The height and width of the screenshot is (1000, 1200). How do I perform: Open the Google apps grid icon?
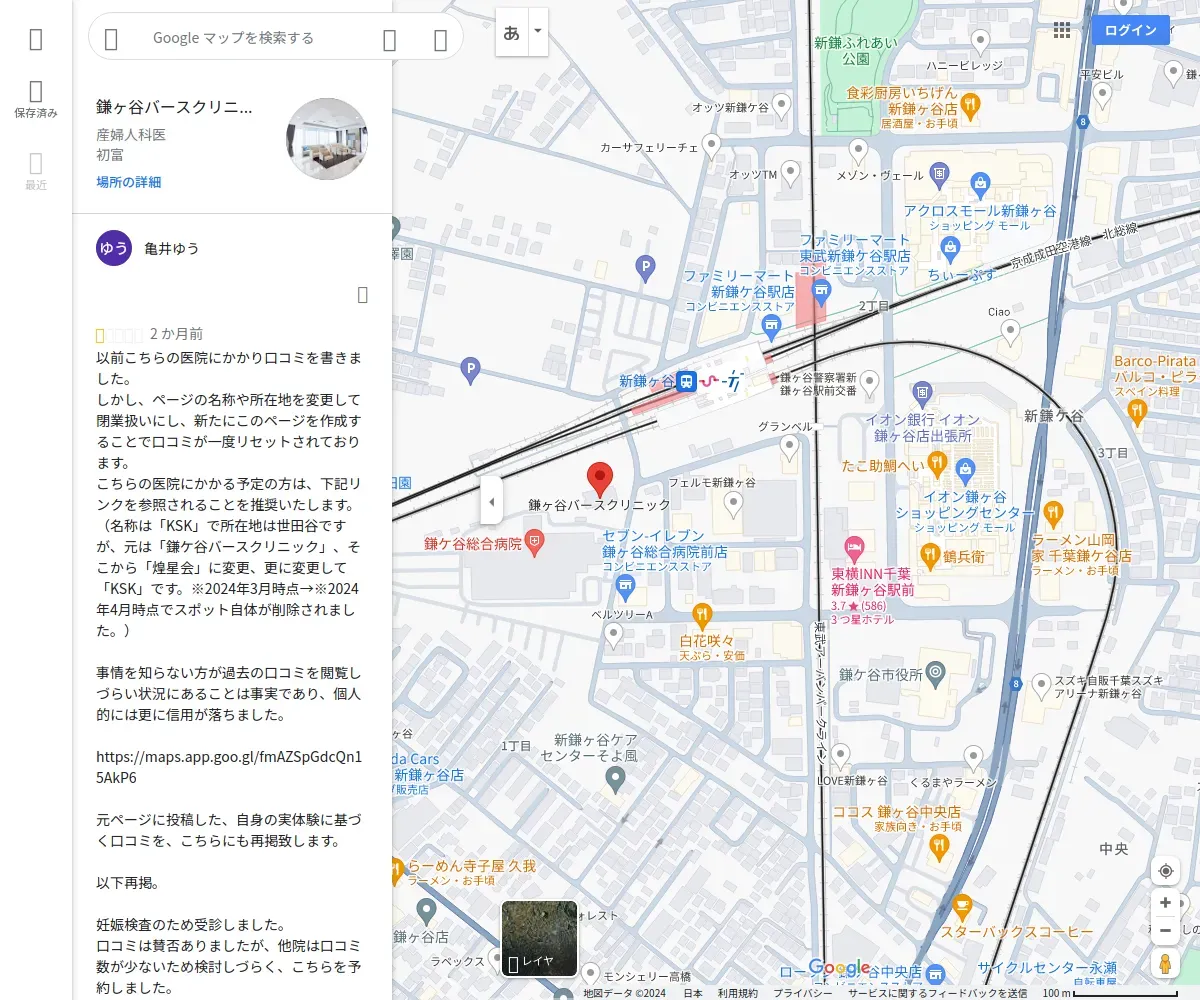(1062, 30)
